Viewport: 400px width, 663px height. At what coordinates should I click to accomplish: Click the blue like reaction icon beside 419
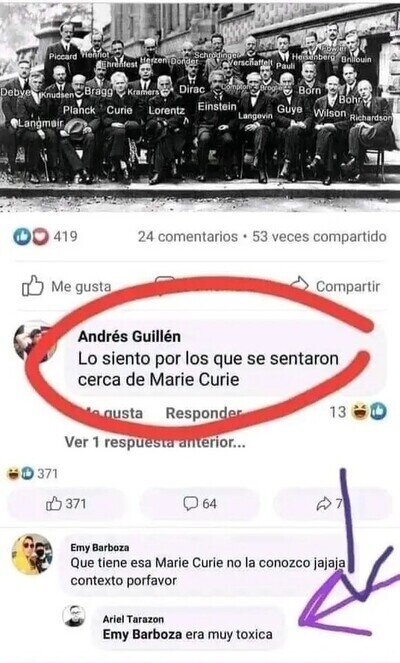click(x=21, y=237)
